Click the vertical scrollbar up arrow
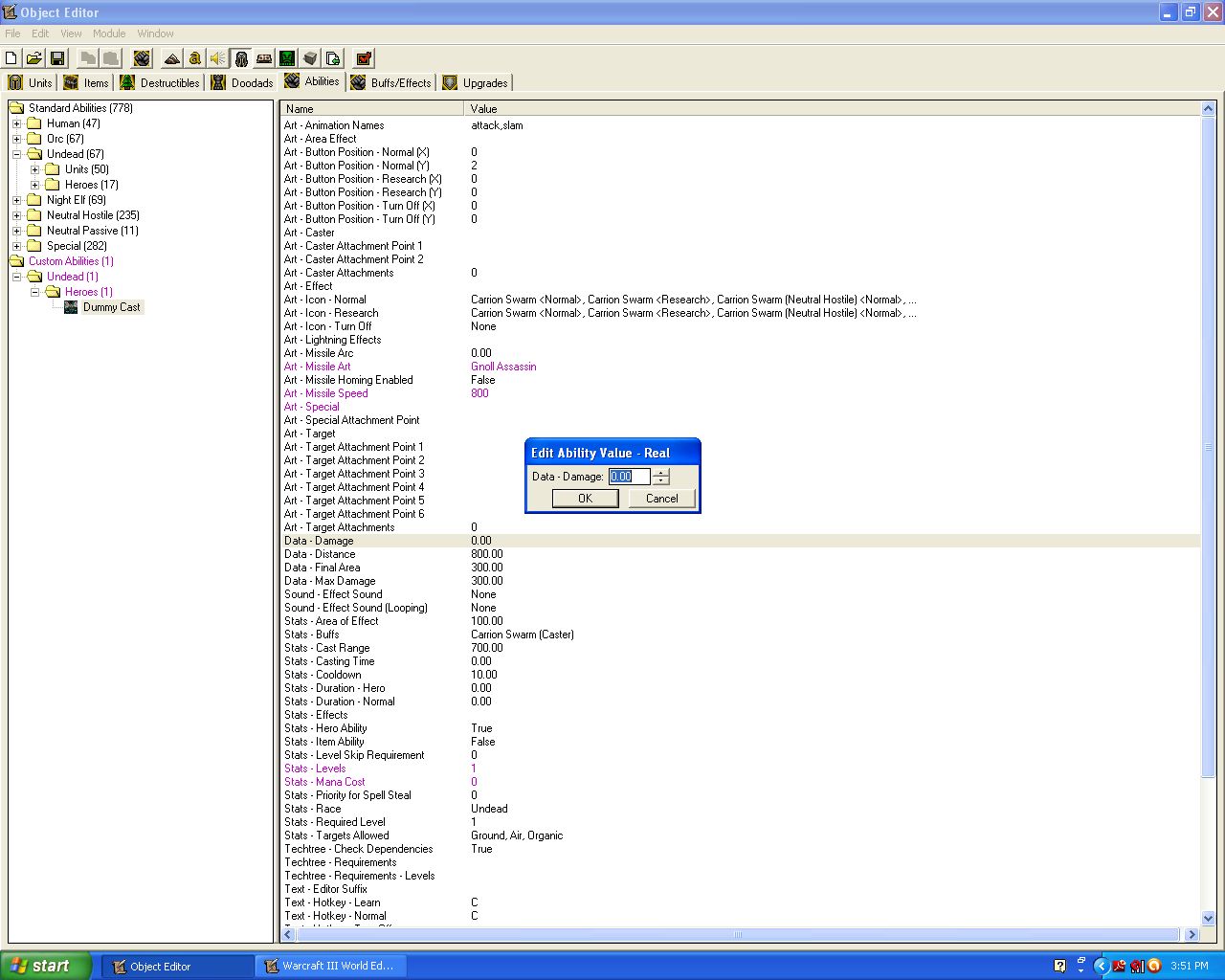This screenshot has height=980, width=1225. coord(1208,109)
